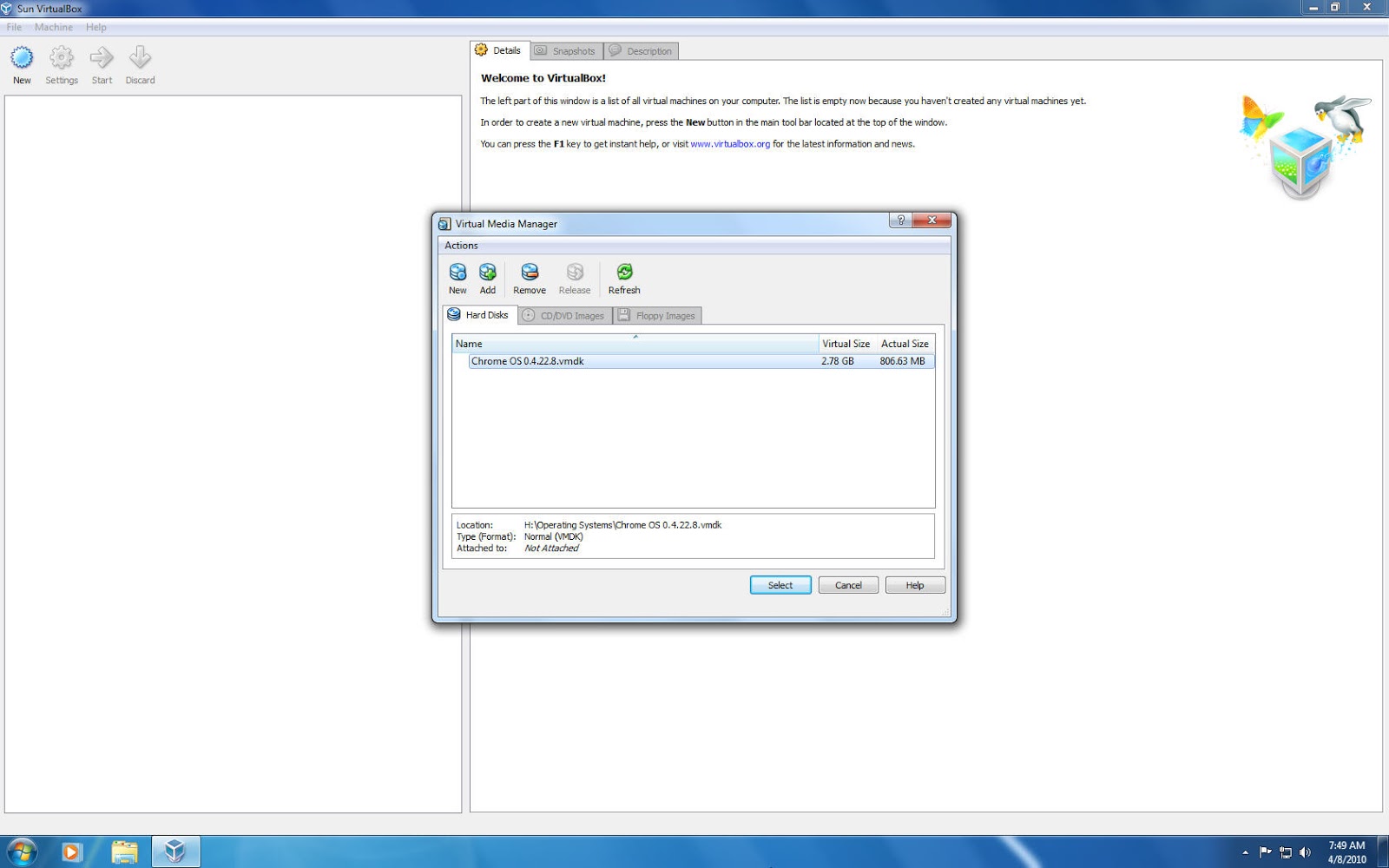Show hidden tray icons arrow
The height and width of the screenshot is (868, 1389).
point(1245,852)
